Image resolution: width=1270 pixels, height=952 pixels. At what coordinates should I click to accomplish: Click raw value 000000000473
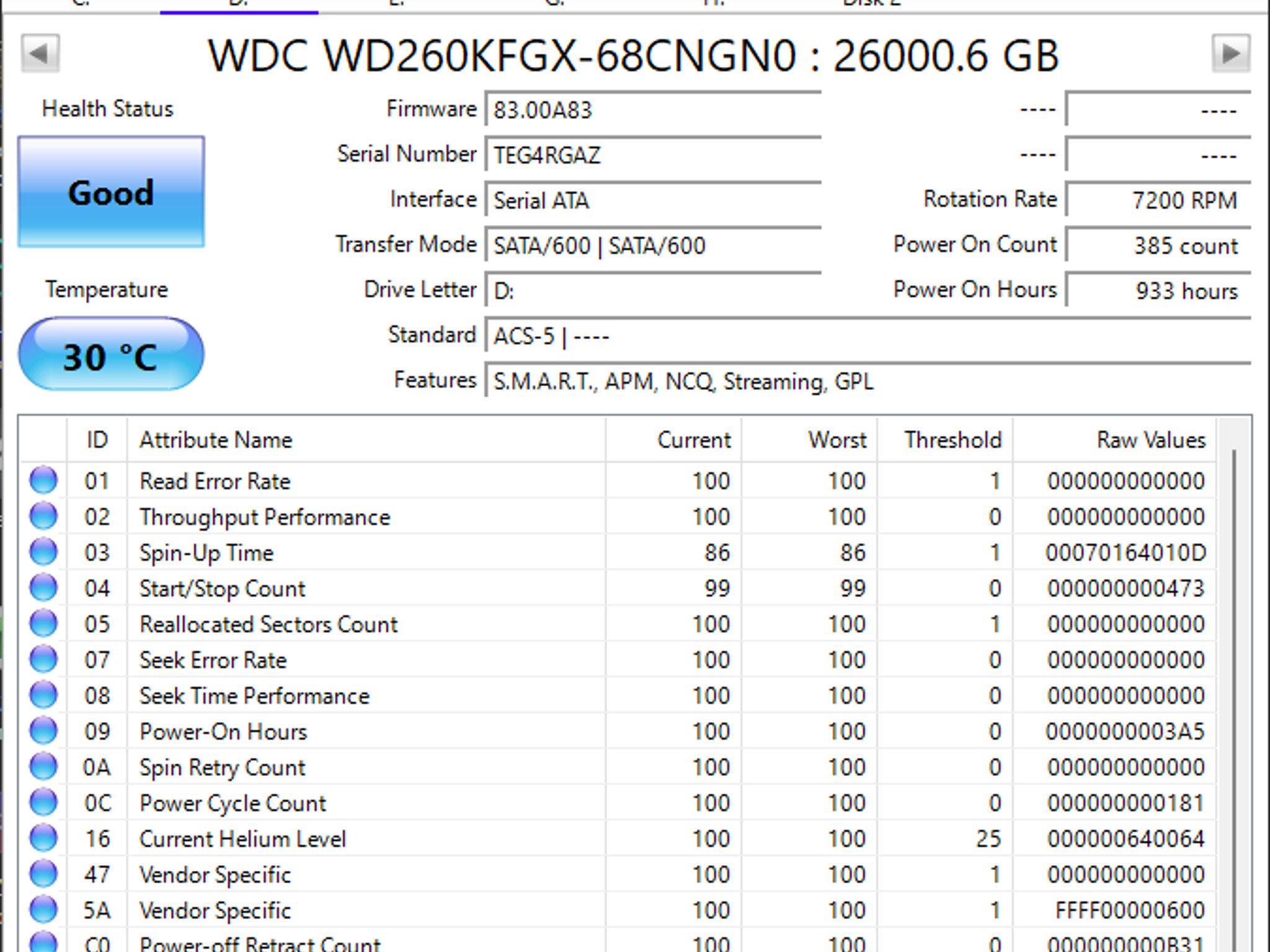pos(1126,589)
